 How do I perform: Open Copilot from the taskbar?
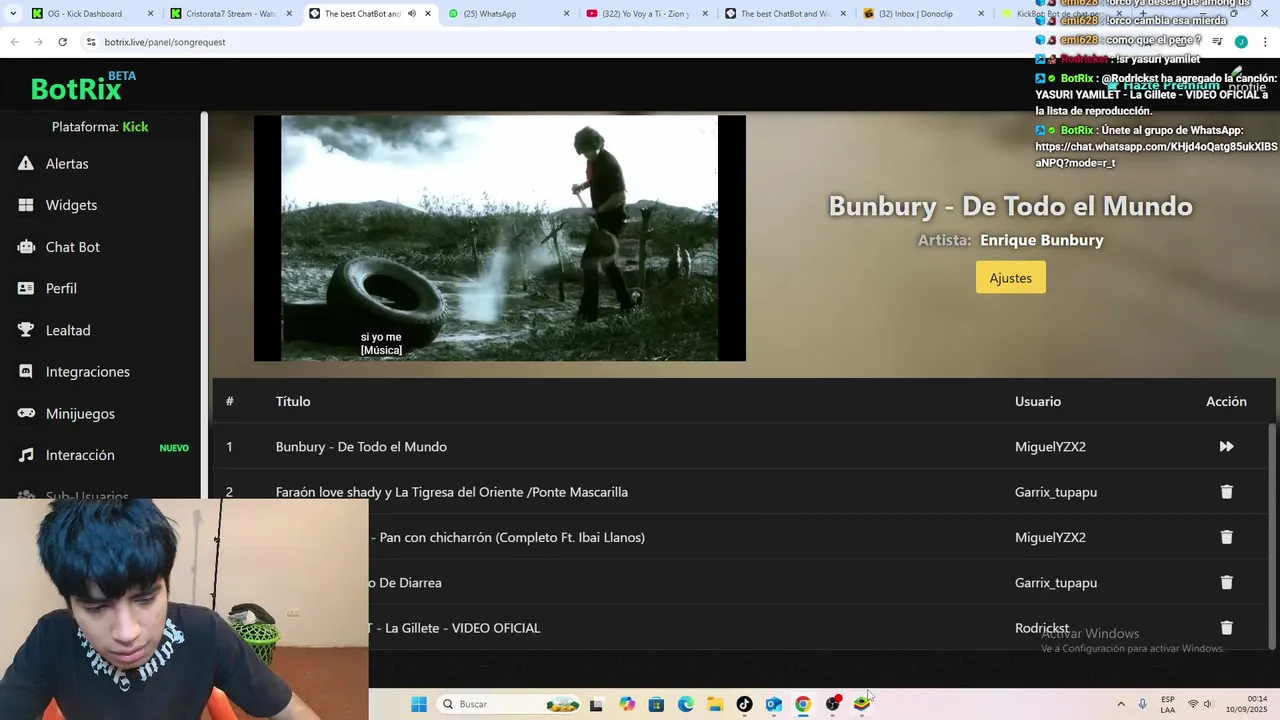(x=627, y=704)
